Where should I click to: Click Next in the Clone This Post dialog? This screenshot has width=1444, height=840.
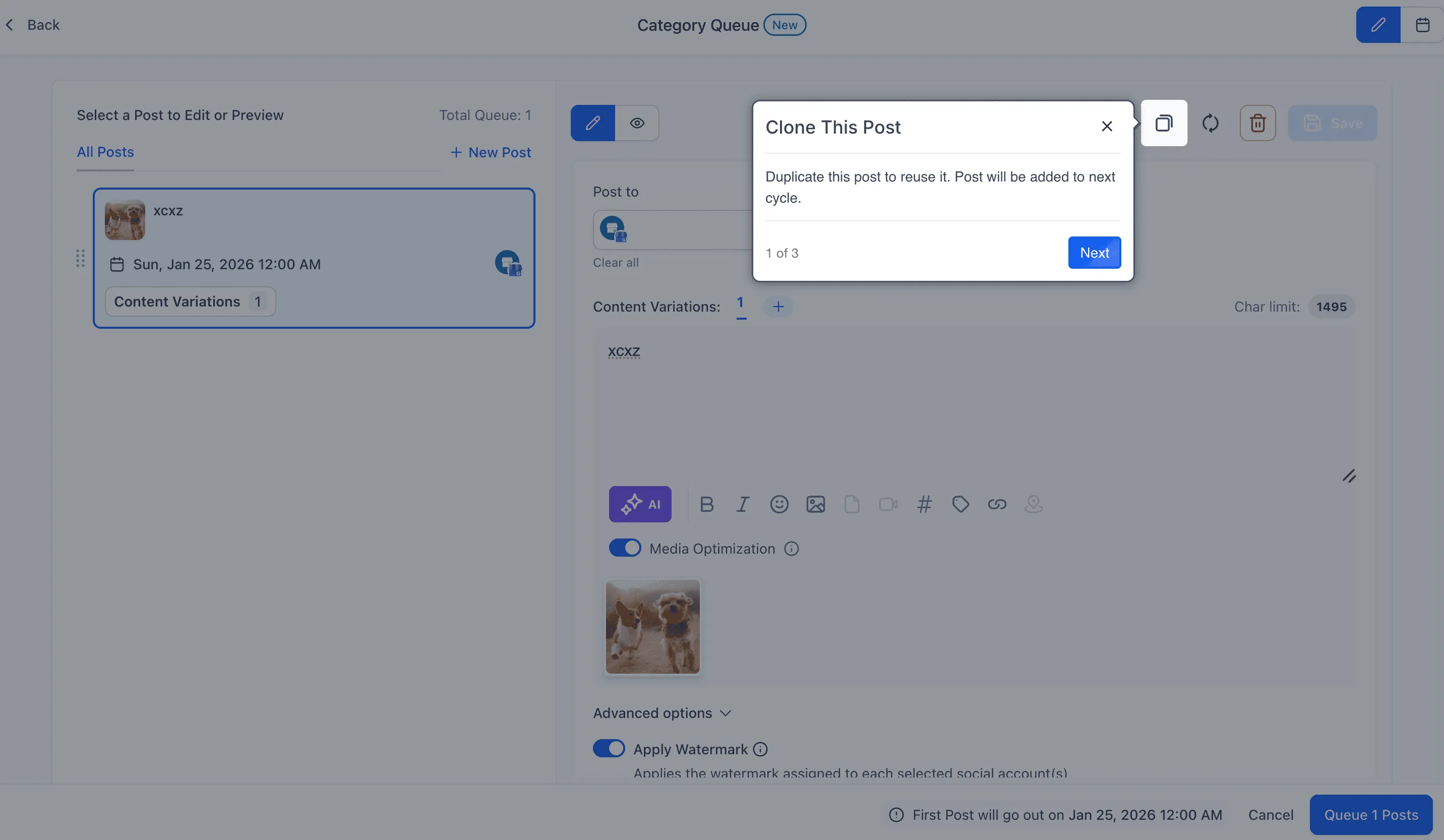(1094, 253)
